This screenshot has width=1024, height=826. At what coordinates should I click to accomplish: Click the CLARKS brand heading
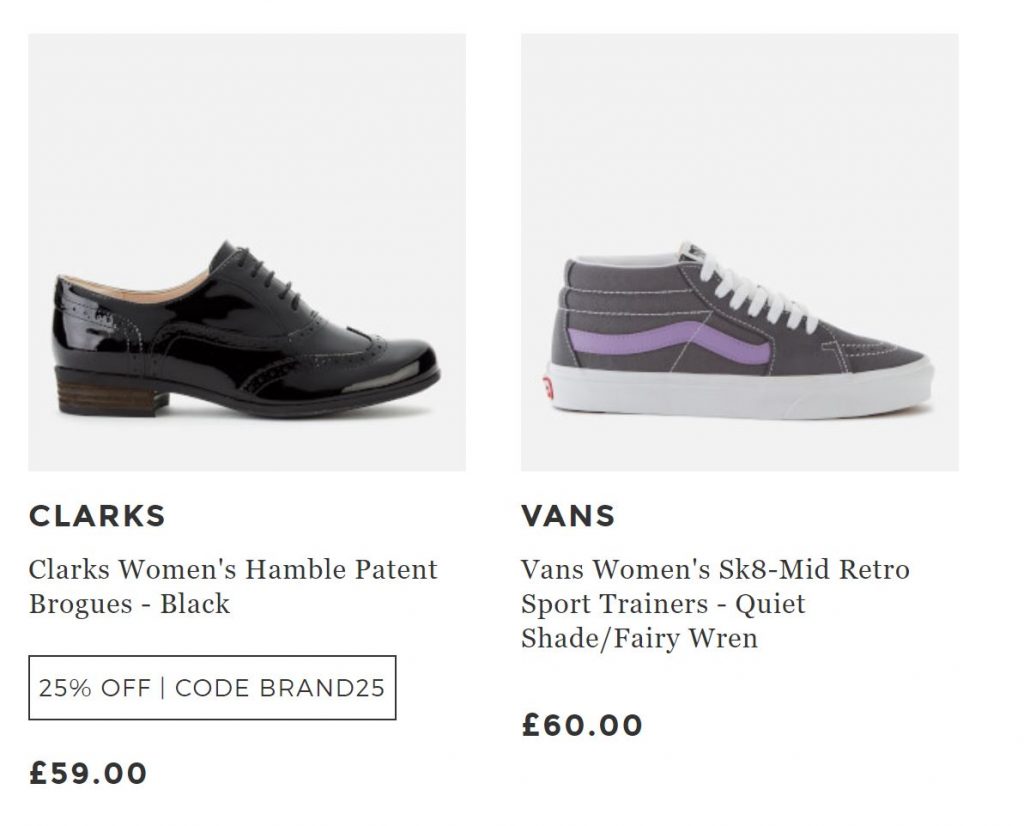[x=97, y=516]
